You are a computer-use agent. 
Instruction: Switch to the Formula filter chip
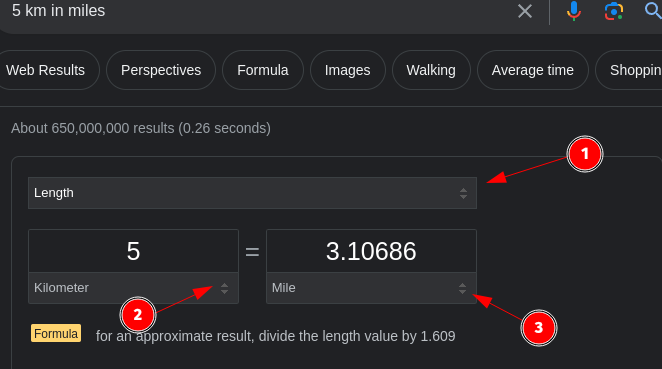(263, 70)
